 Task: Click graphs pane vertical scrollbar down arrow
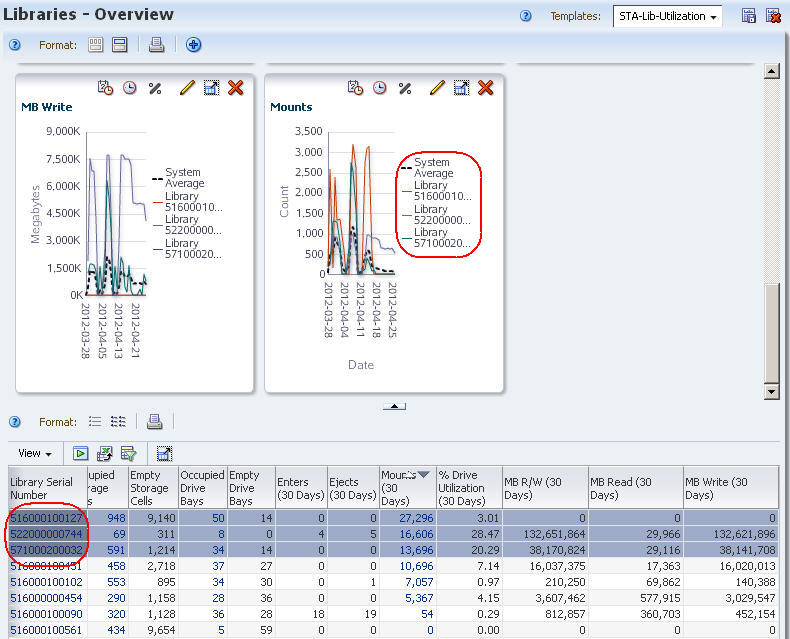click(x=771, y=389)
